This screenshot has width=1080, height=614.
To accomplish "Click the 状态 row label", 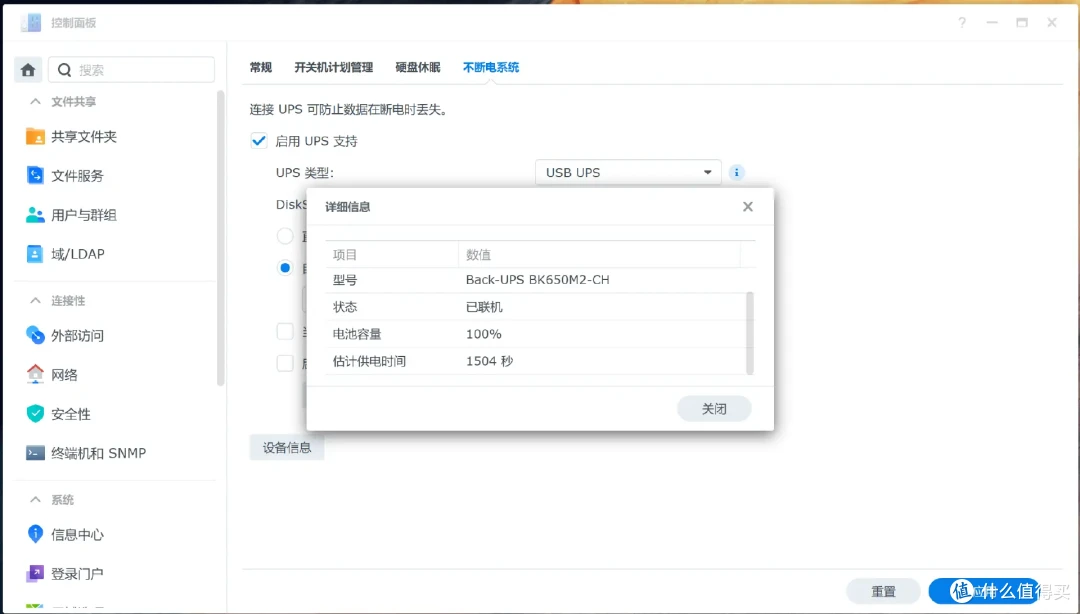I will pyautogui.click(x=345, y=307).
